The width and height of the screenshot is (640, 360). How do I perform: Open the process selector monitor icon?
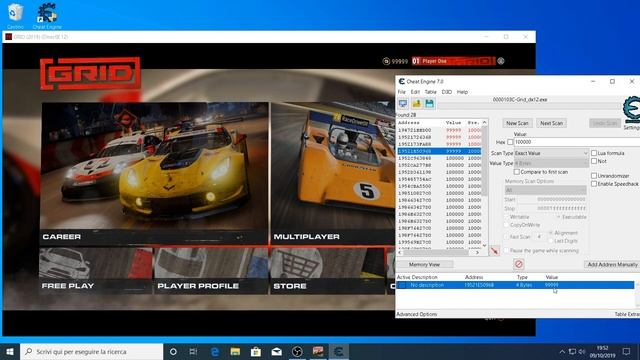[403, 104]
